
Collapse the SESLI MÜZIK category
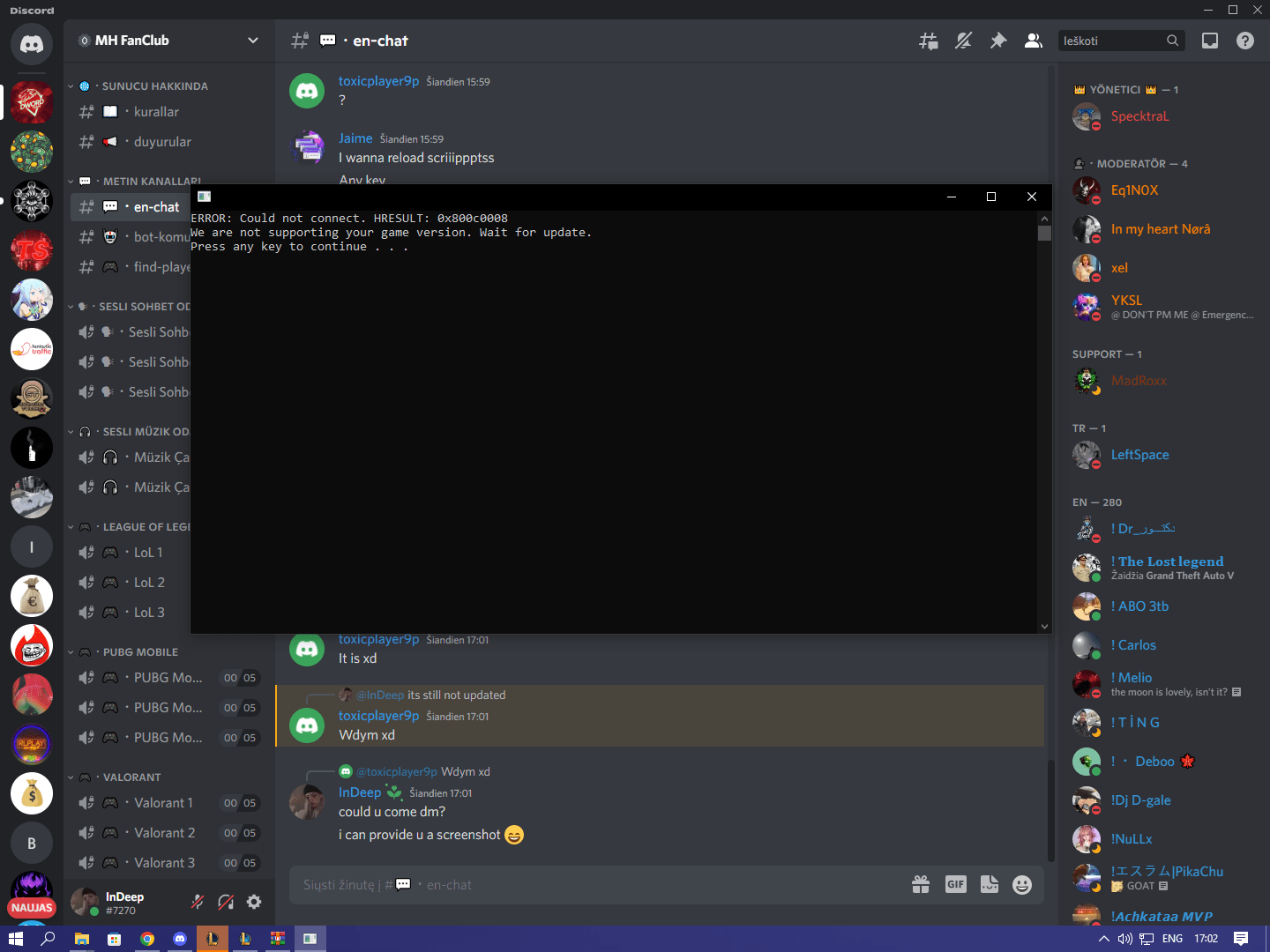pyautogui.click(x=129, y=432)
